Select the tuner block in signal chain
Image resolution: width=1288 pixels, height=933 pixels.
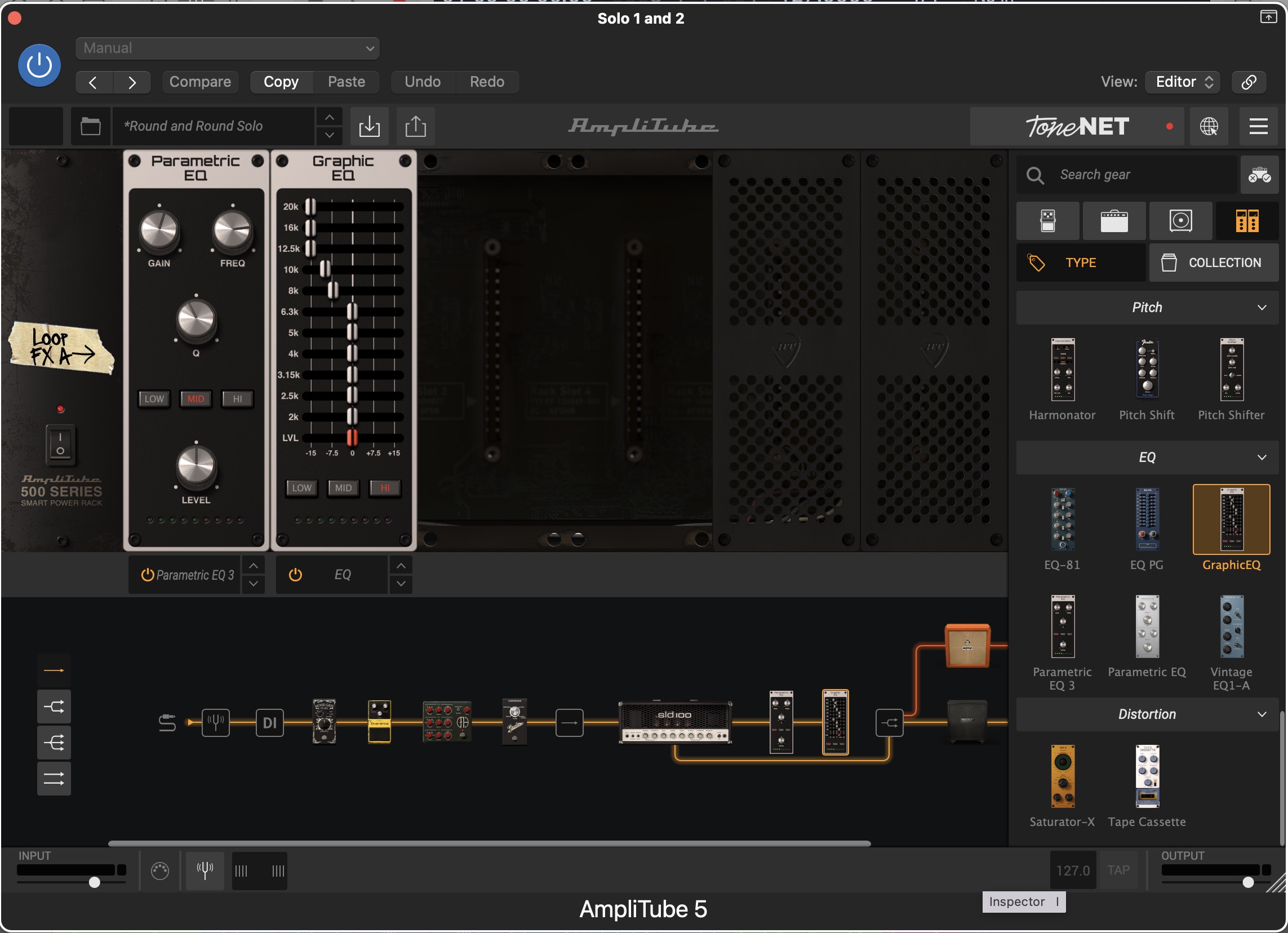[x=216, y=723]
